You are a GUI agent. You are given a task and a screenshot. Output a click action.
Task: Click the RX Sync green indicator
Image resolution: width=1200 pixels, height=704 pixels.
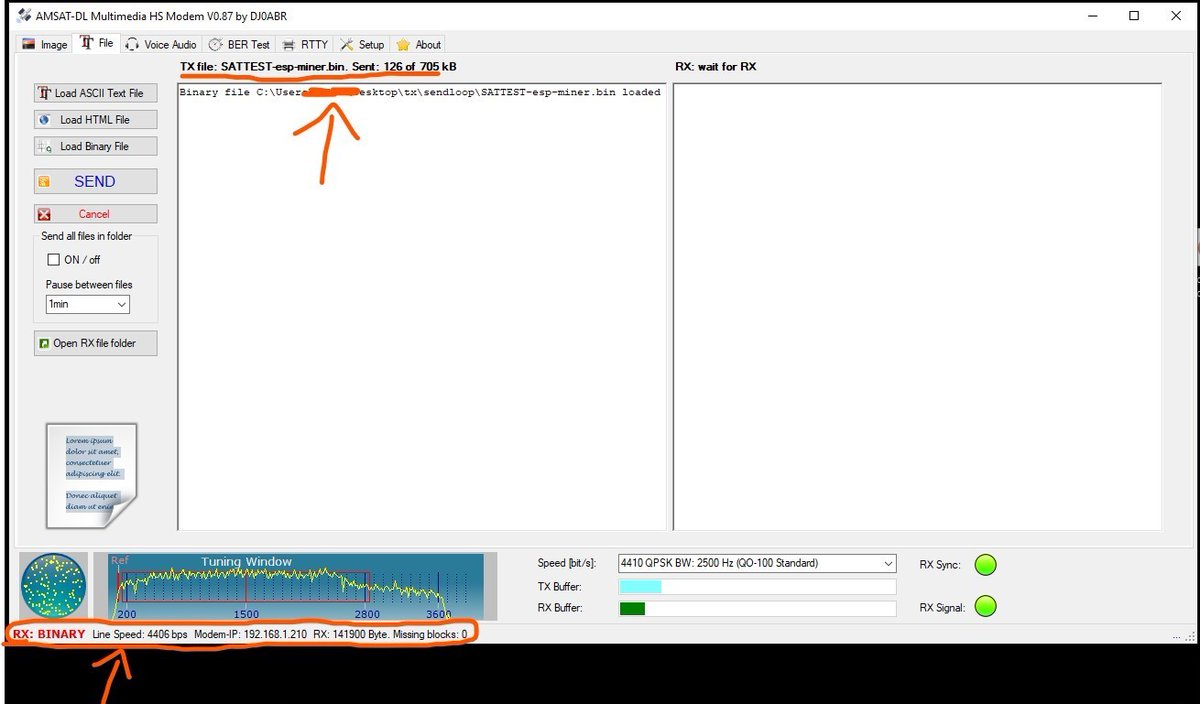click(986, 565)
